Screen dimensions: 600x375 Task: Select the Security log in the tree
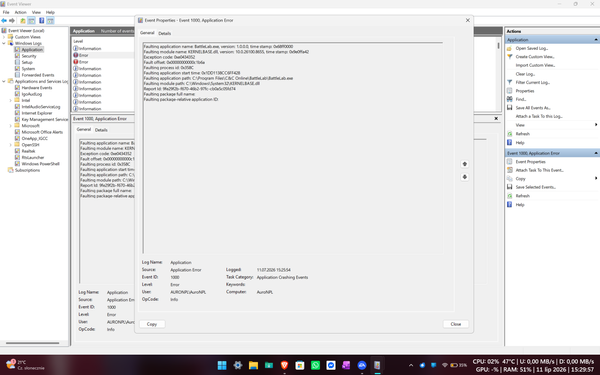(29, 56)
